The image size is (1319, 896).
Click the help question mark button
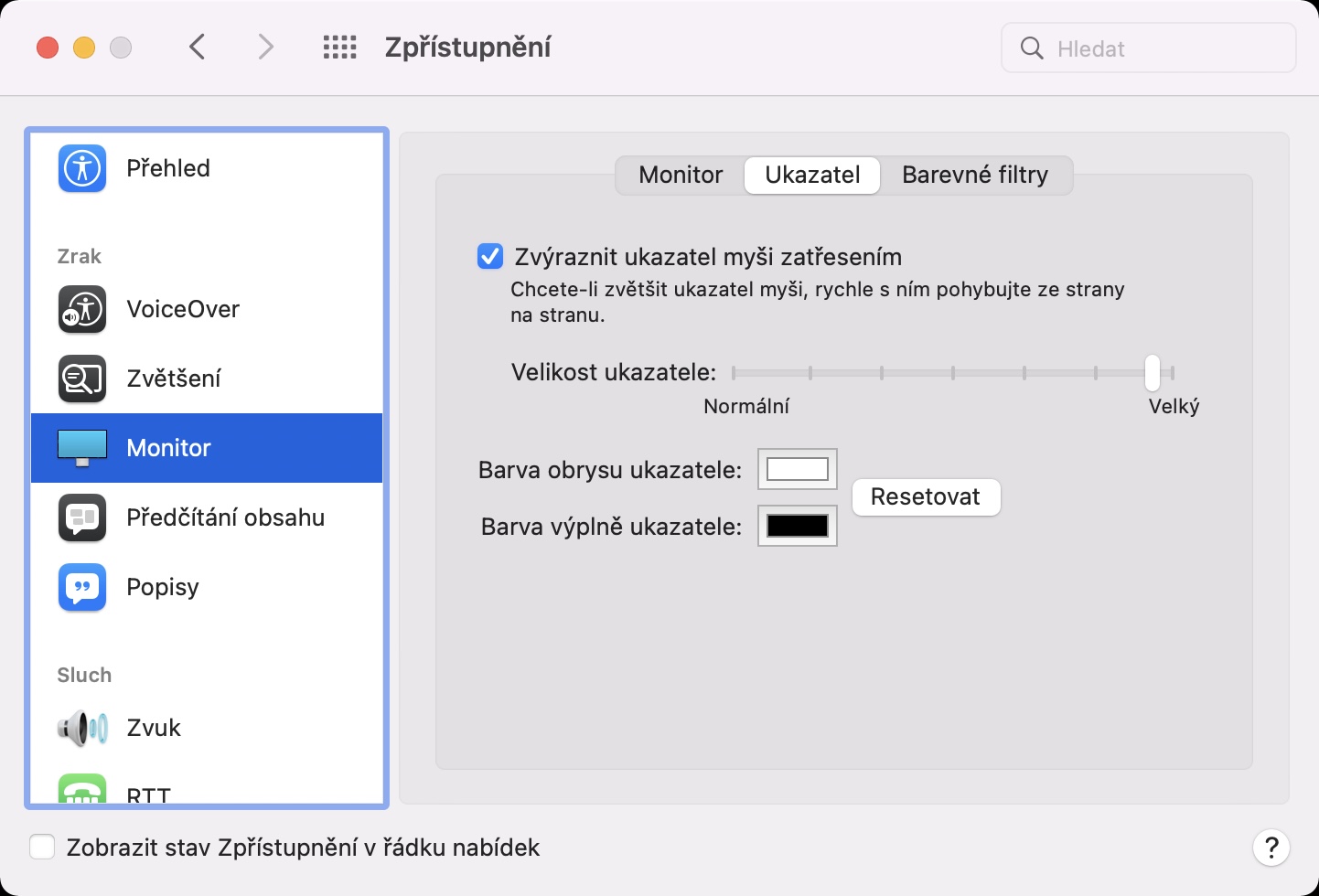[1271, 848]
